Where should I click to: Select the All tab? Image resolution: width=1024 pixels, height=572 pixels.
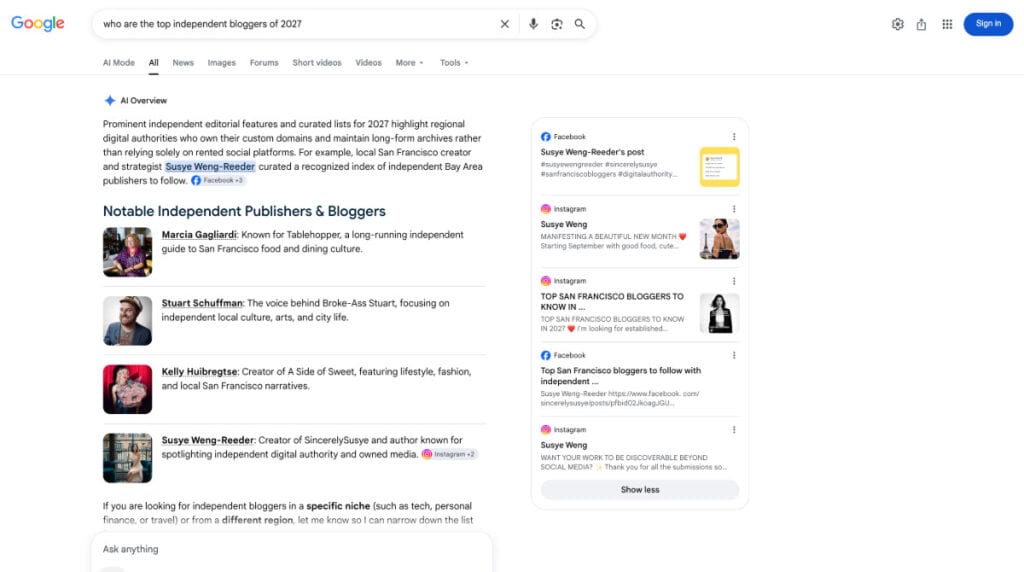153,63
